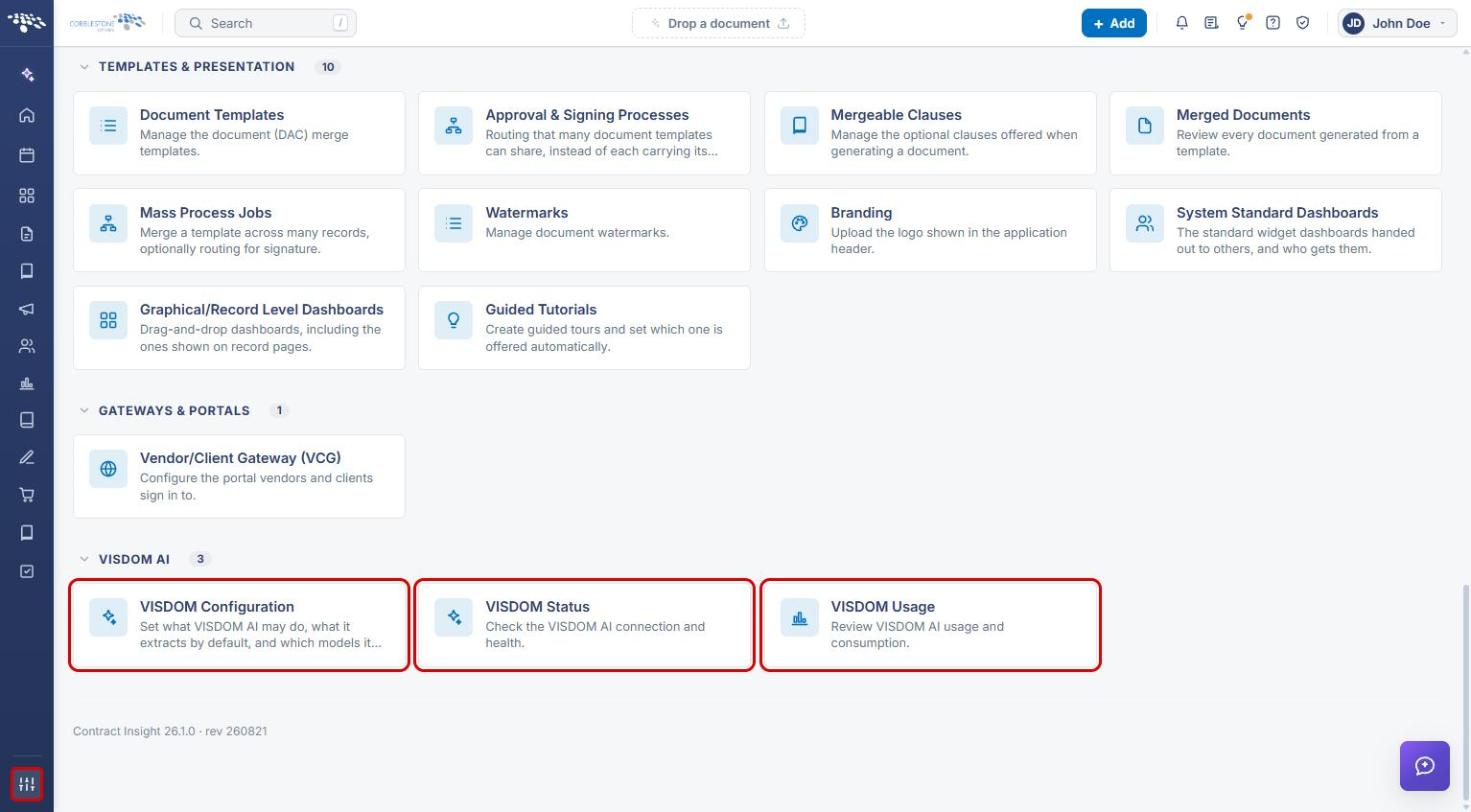
Task: Open the shield check icon in header
Action: pyautogui.click(x=1303, y=23)
